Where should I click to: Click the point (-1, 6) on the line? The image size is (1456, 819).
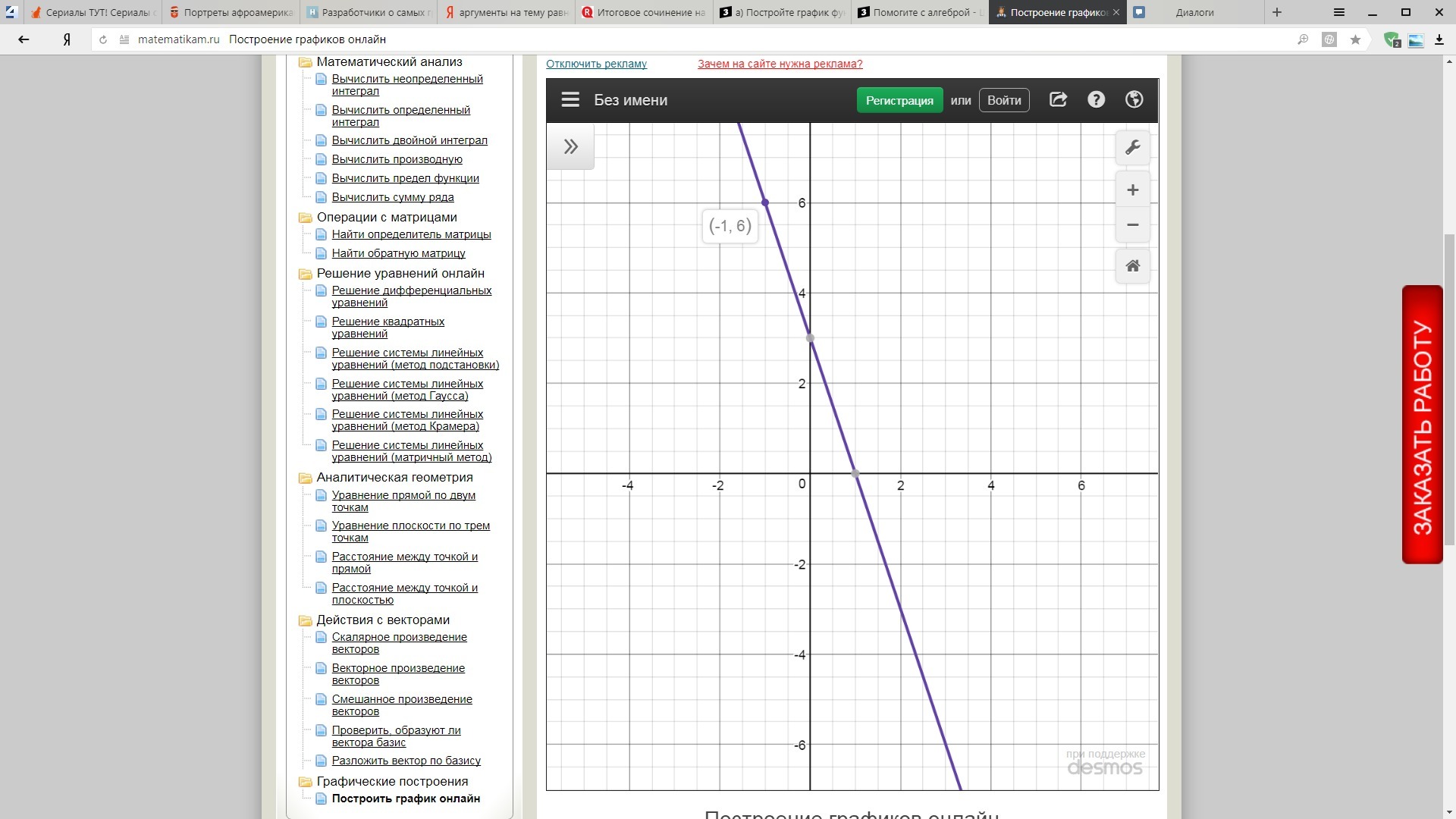[765, 202]
